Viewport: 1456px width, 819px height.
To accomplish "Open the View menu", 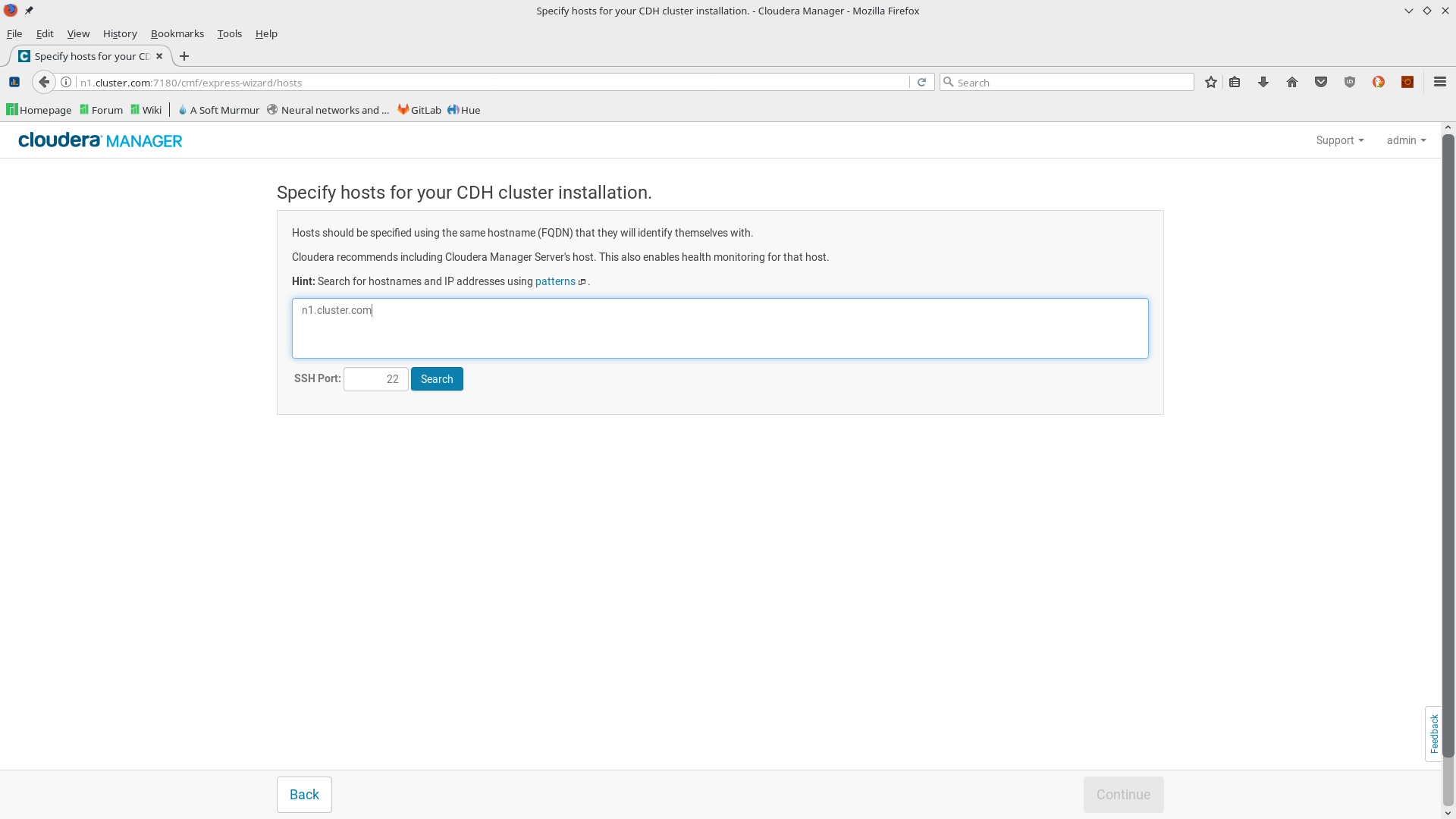I will click(x=78, y=33).
